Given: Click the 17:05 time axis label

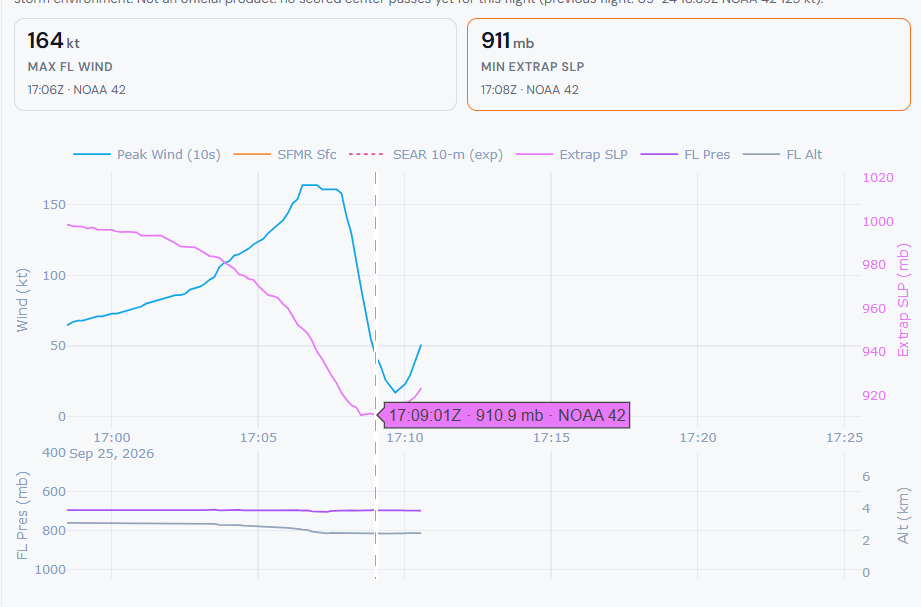Looking at the screenshot, I should [258, 438].
